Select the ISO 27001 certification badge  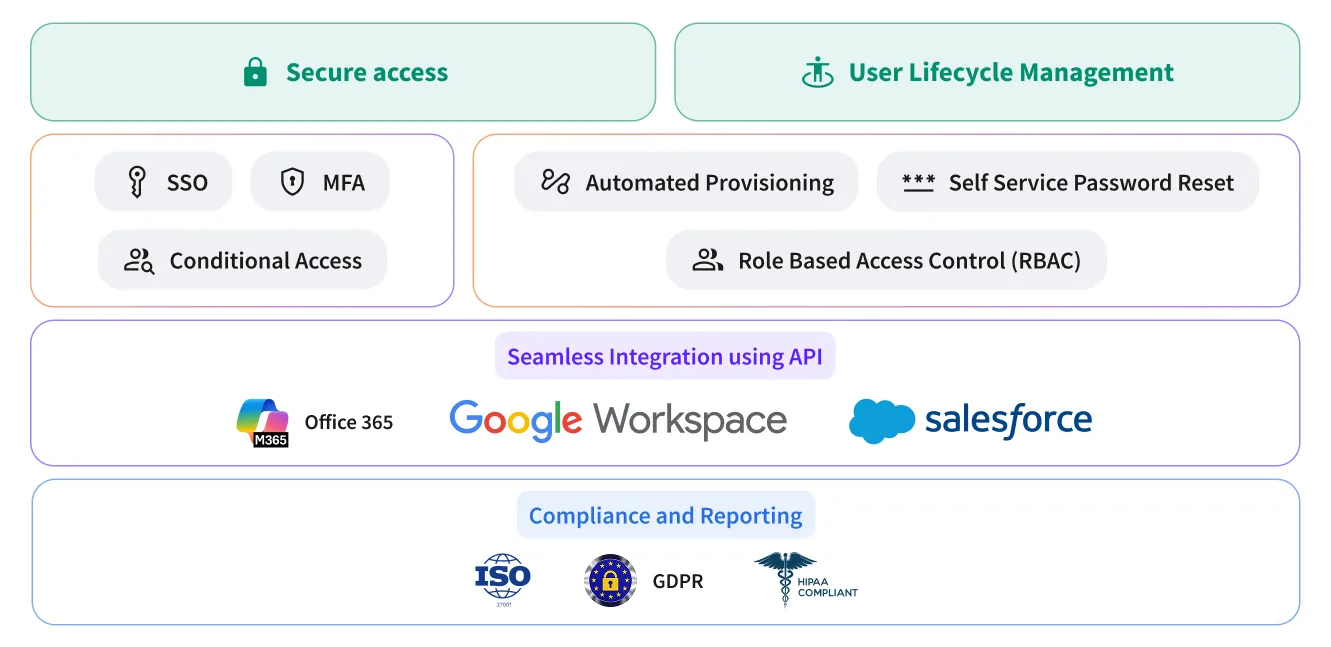click(x=503, y=579)
